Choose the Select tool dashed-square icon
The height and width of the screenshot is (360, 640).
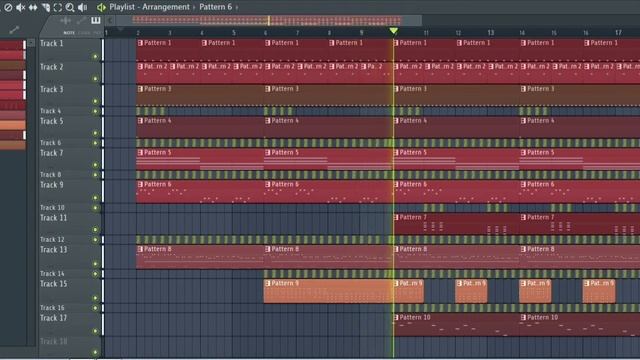[58, 7]
